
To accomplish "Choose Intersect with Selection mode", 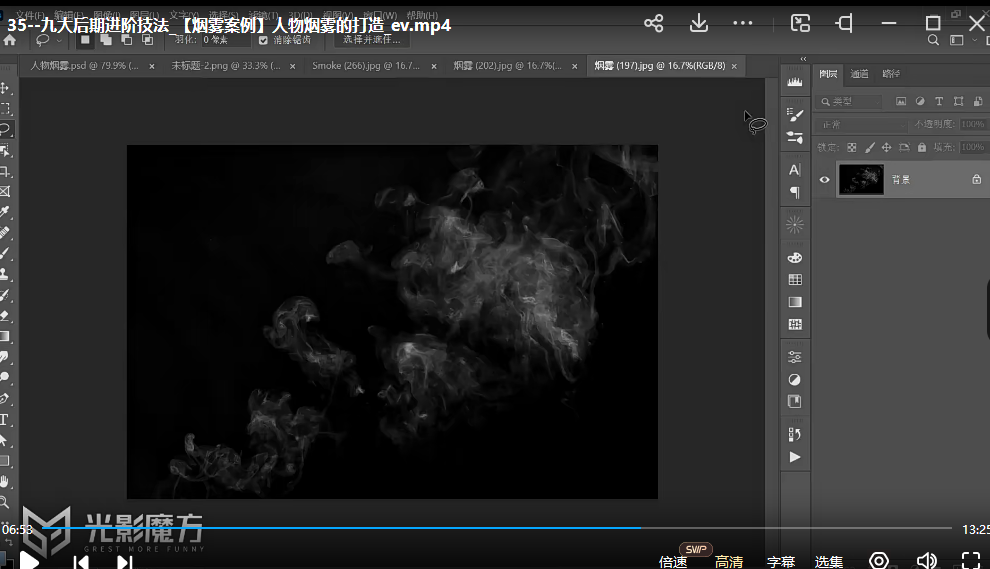I will (x=147, y=40).
